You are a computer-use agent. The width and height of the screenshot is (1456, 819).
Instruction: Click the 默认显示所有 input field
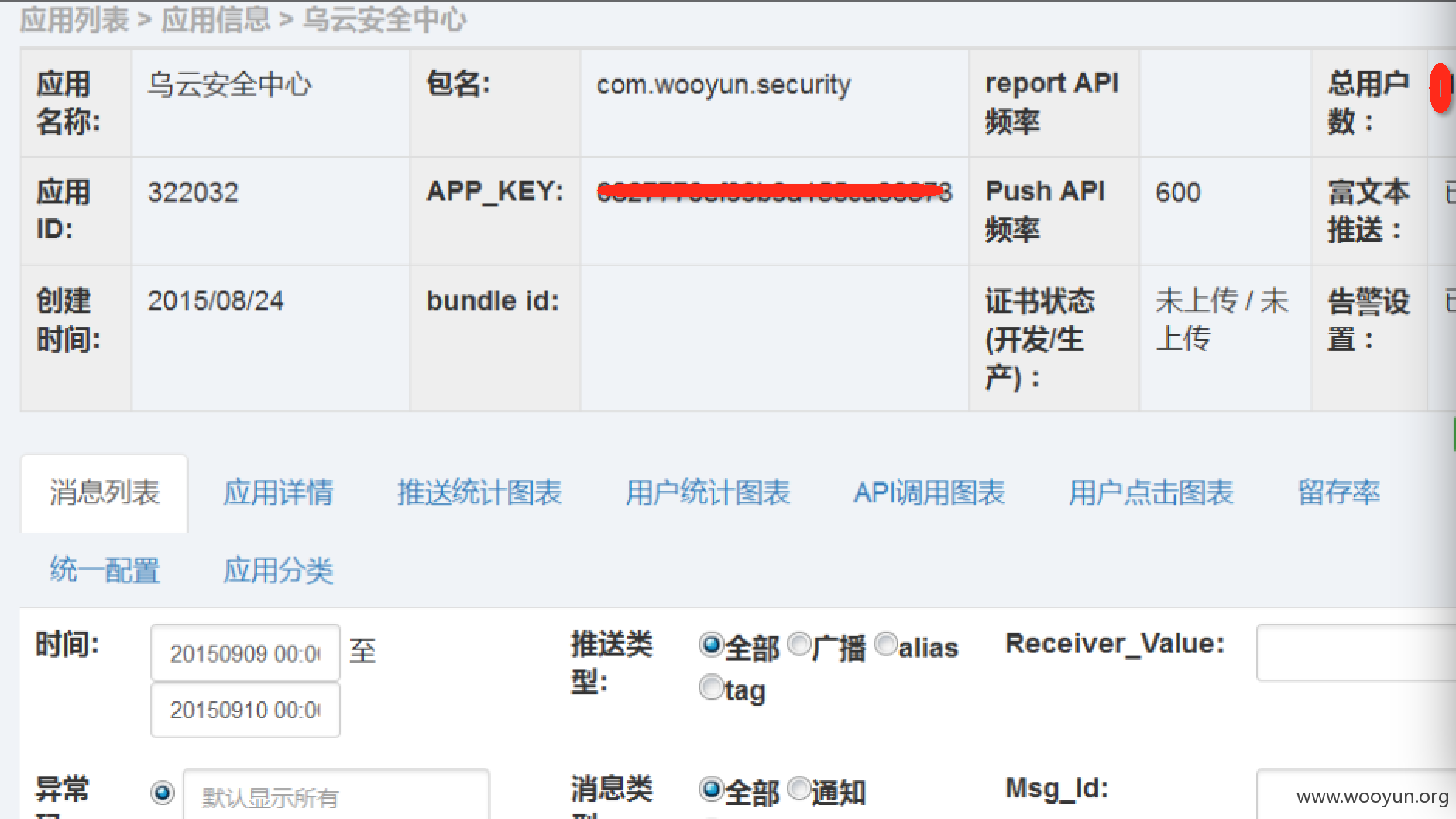click(x=336, y=794)
